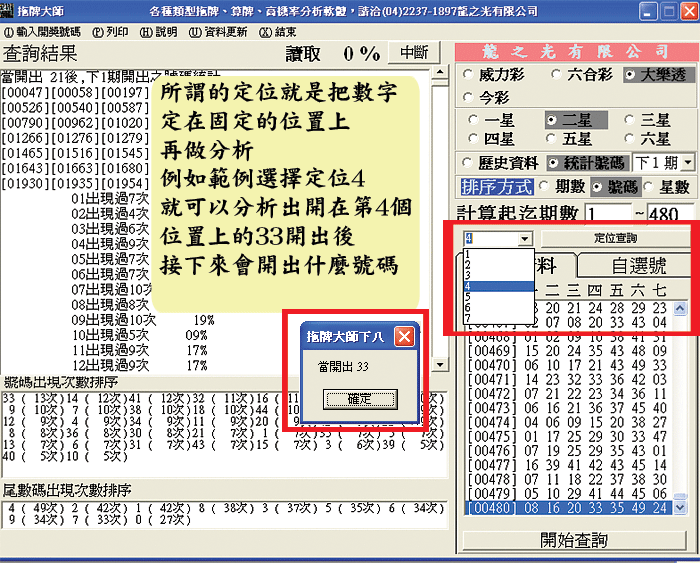Open the 結束 menu
Screen dimensions: 700x563
click(278, 32)
